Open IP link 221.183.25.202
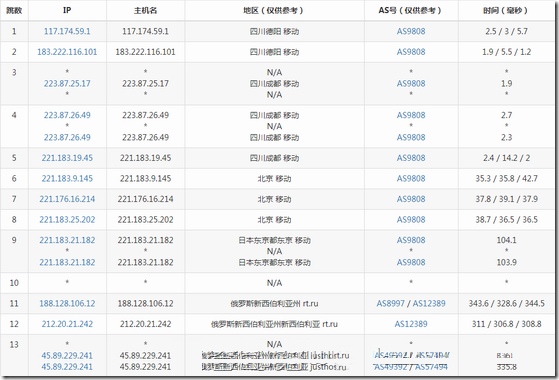 (67, 220)
